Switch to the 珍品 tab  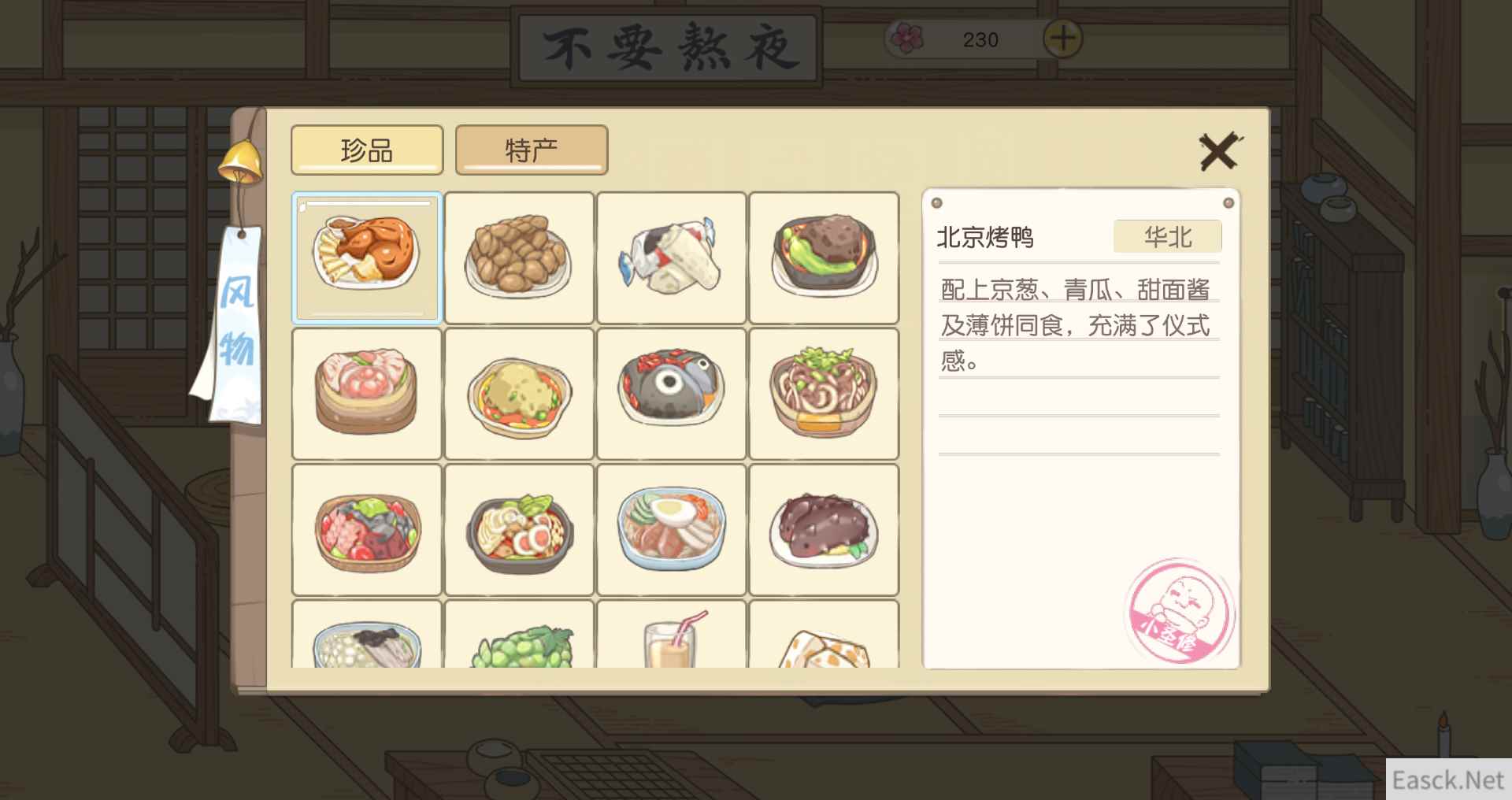367,150
